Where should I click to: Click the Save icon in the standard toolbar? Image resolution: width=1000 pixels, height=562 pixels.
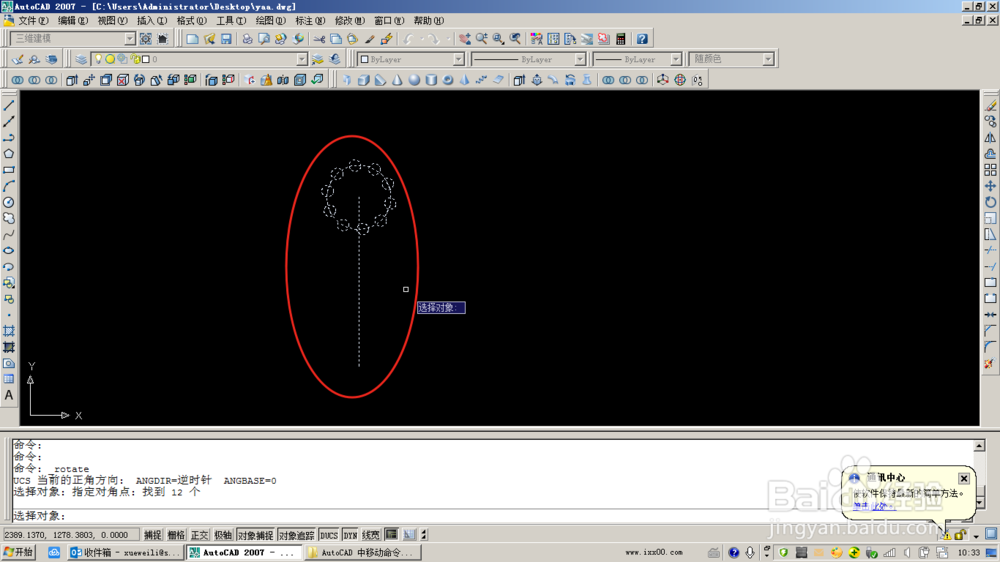(226, 39)
